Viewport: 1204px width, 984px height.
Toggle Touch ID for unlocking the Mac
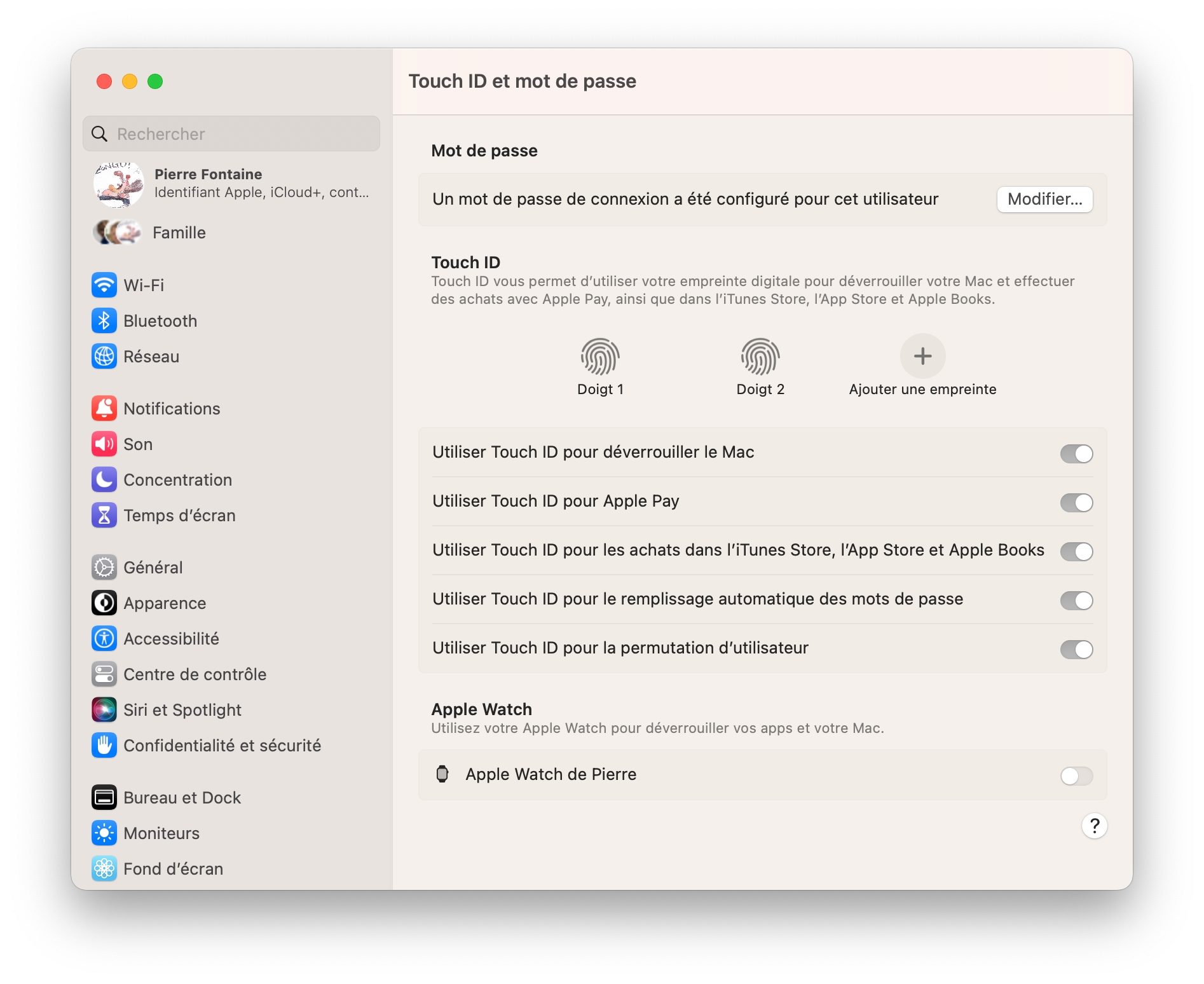coord(1076,453)
